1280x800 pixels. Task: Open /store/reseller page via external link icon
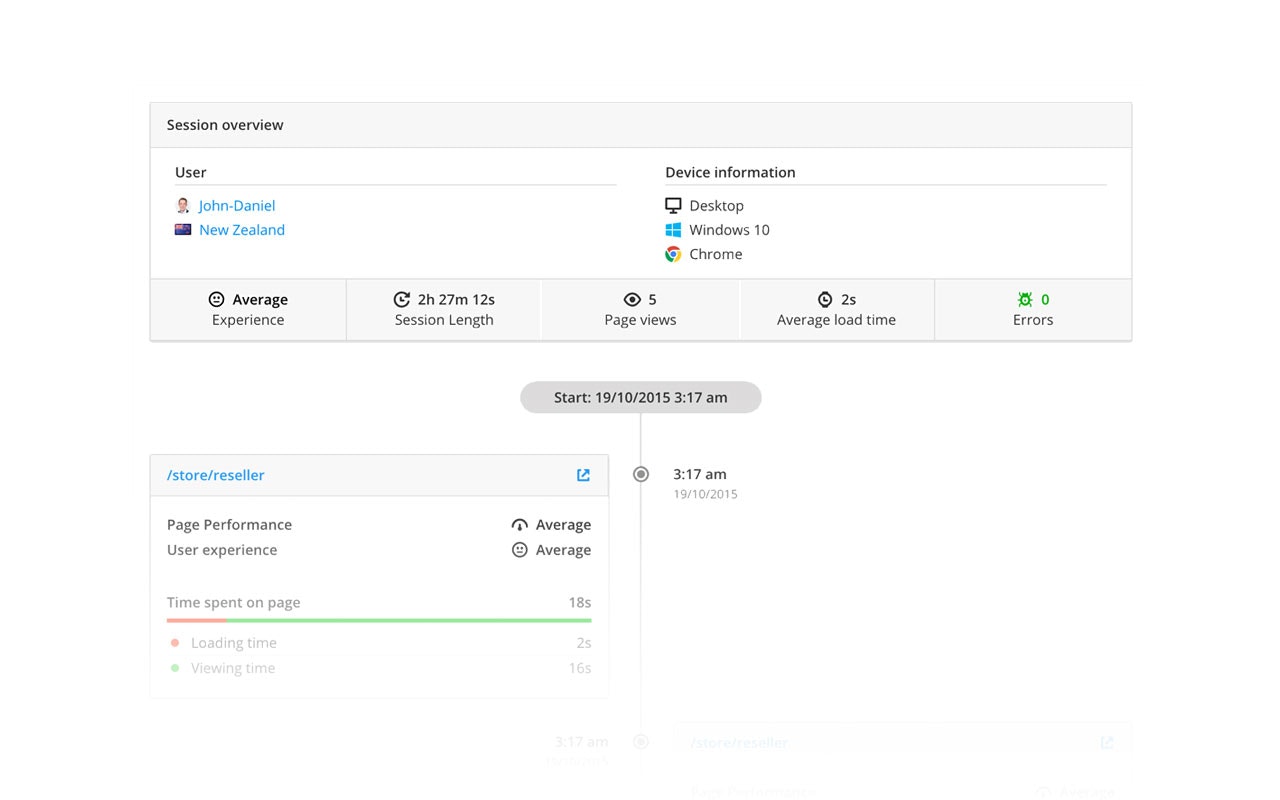(583, 475)
